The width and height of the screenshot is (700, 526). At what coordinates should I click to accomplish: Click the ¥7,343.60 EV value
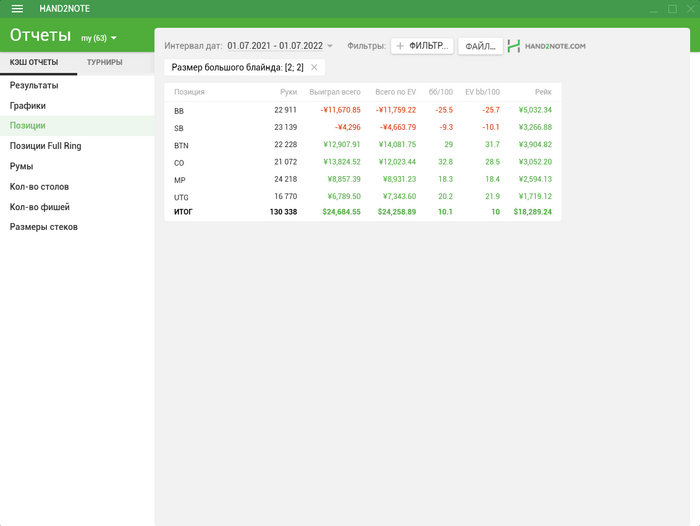[x=399, y=196]
